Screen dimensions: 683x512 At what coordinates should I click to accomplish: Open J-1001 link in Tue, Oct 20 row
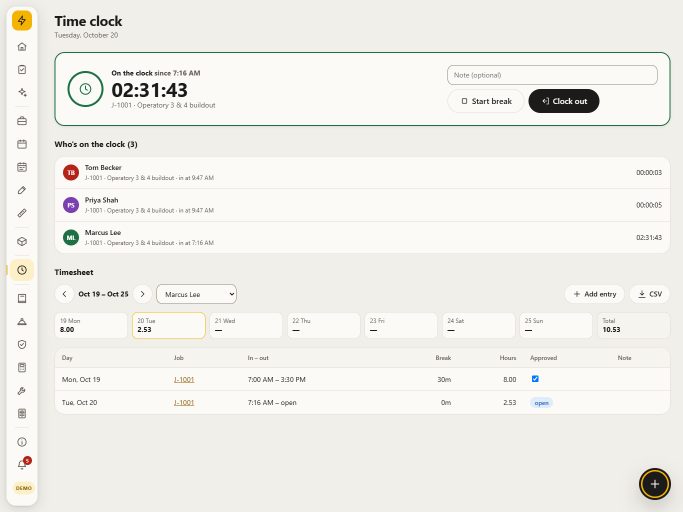click(x=184, y=403)
